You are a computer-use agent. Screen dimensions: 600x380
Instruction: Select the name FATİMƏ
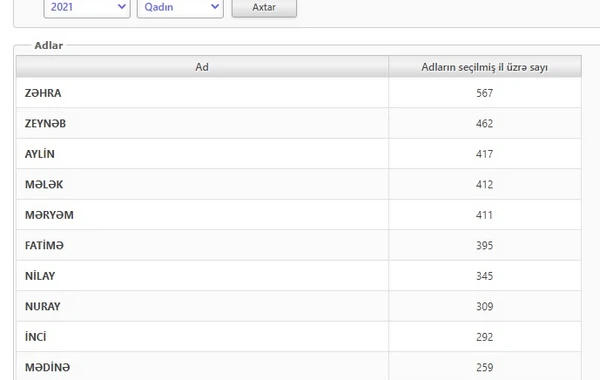pyautogui.click(x=44, y=245)
